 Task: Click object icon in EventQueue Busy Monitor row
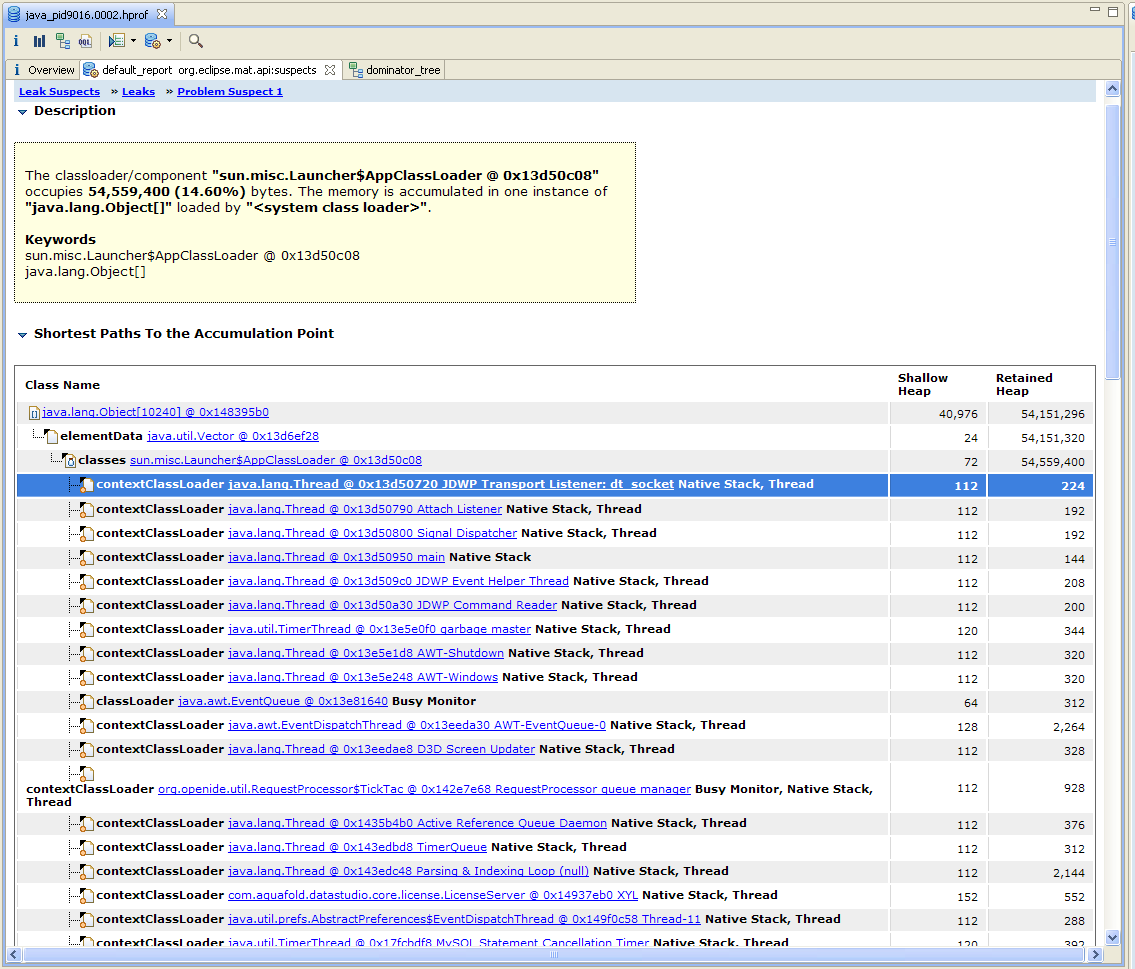click(x=87, y=702)
